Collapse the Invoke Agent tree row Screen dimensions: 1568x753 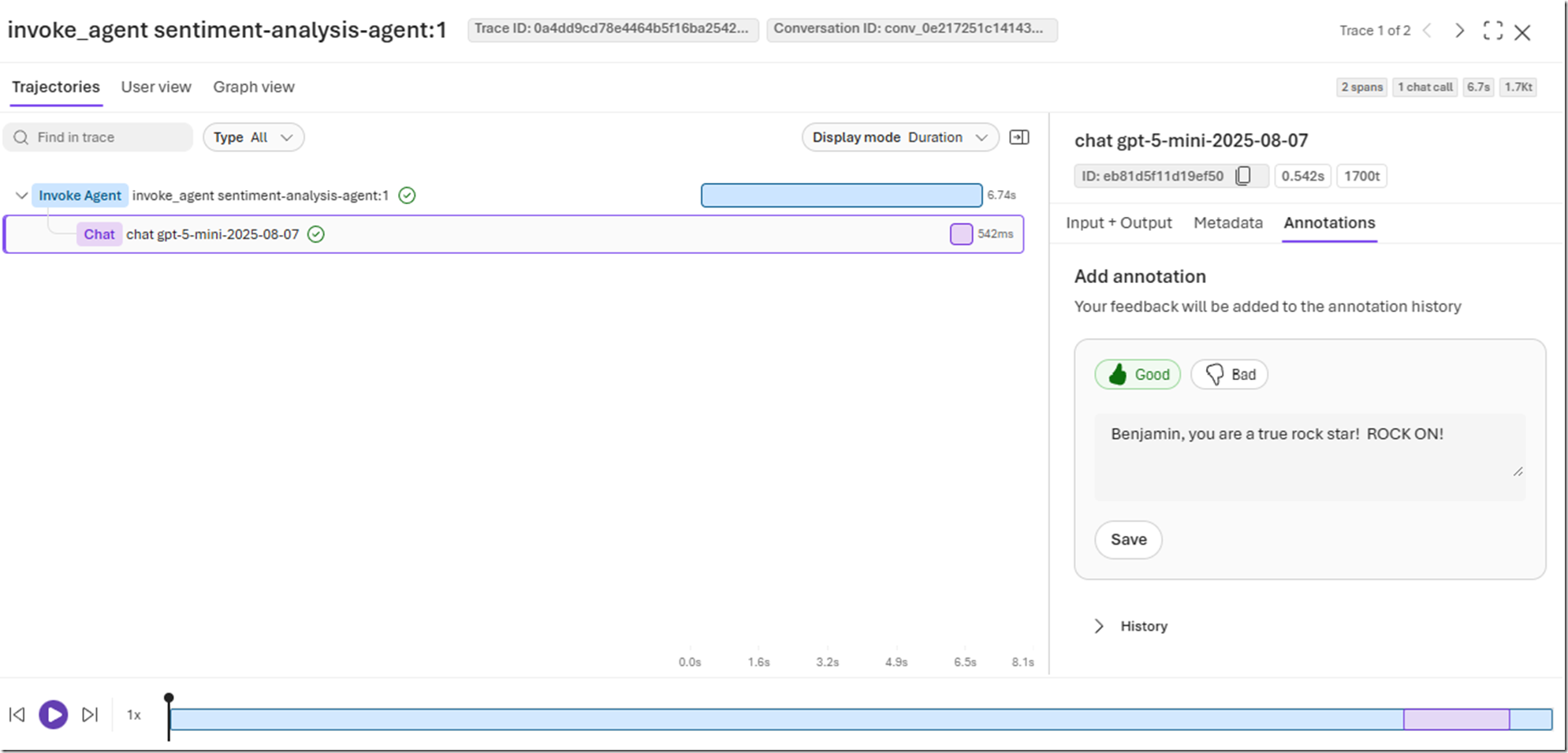click(21, 196)
